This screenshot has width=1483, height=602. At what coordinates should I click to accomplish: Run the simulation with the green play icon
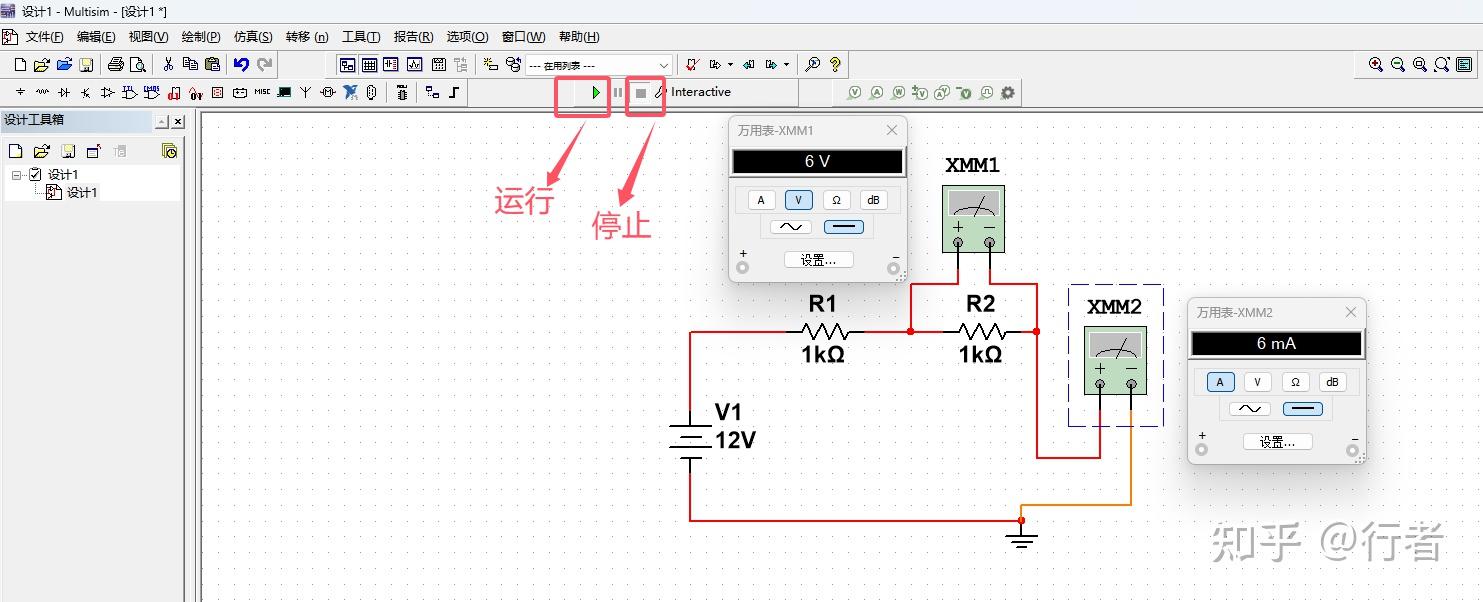(x=595, y=92)
